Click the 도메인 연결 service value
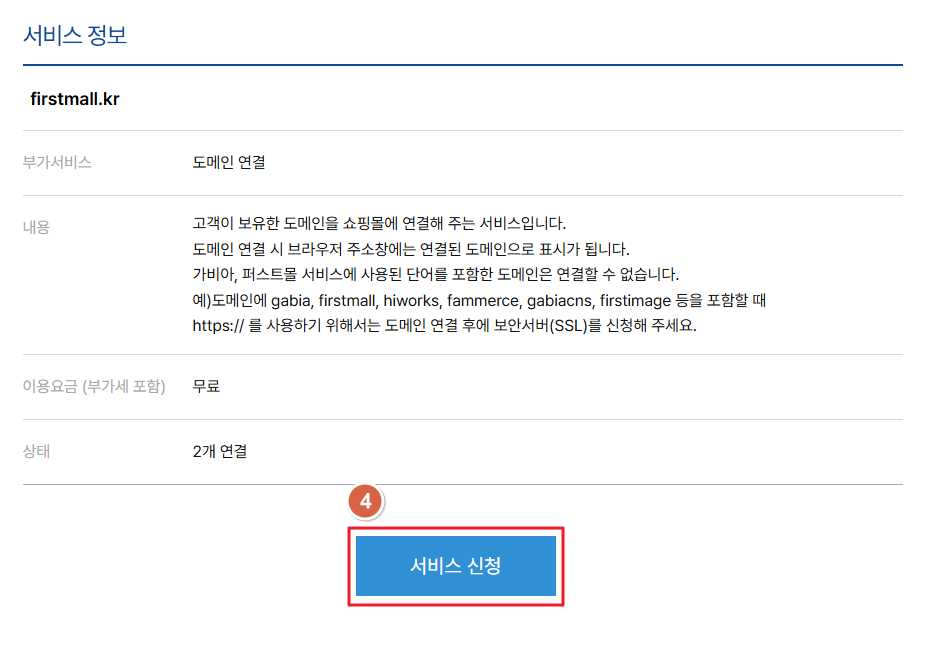Viewport: 929px width, 671px height. [229, 162]
